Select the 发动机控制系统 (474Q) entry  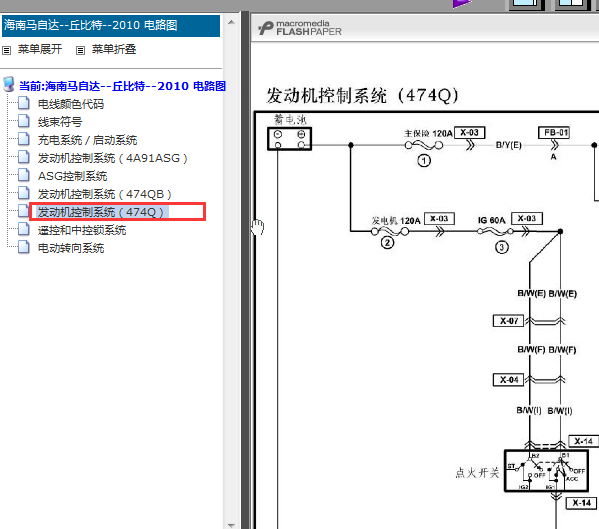pyautogui.click(x=100, y=212)
